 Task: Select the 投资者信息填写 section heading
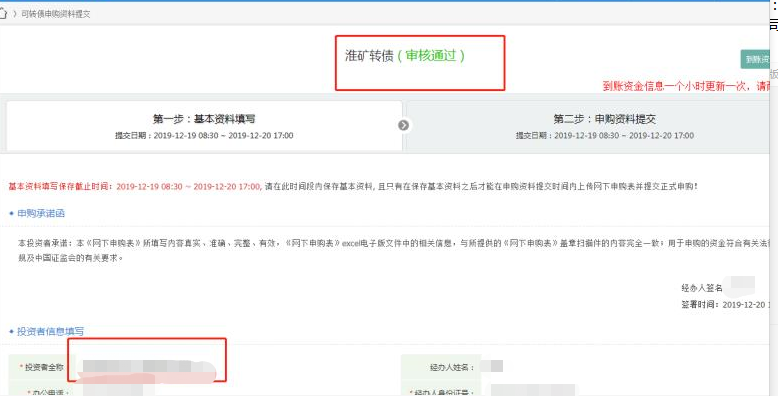(x=50, y=331)
